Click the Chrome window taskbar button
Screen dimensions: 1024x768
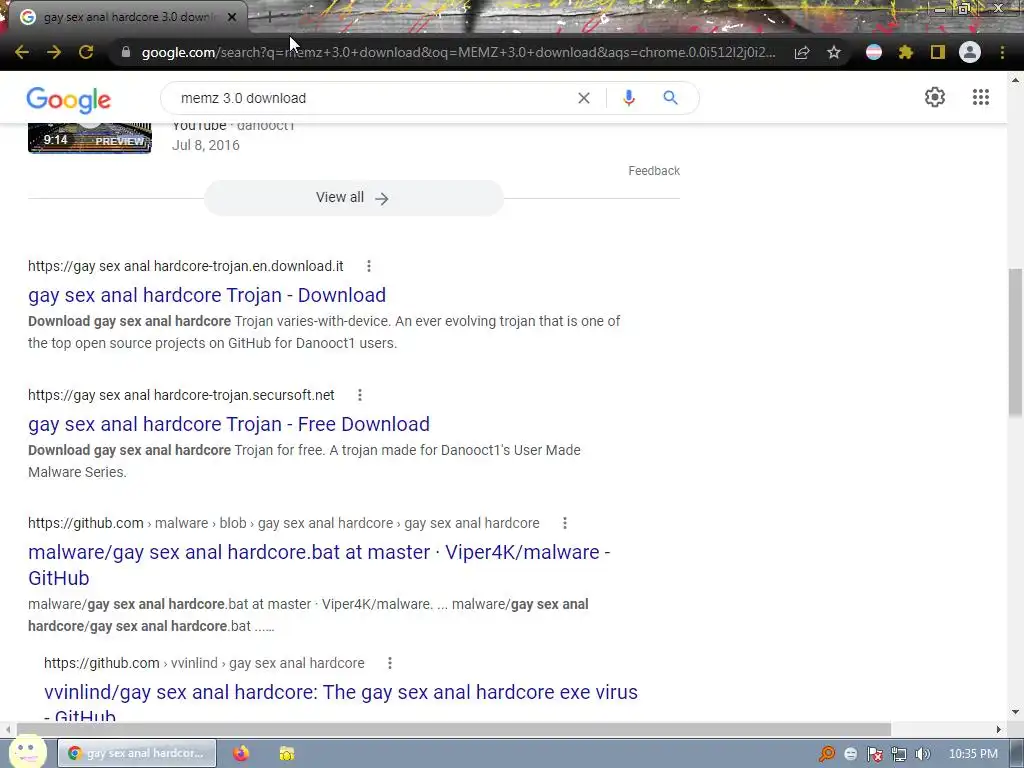click(137, 753)
